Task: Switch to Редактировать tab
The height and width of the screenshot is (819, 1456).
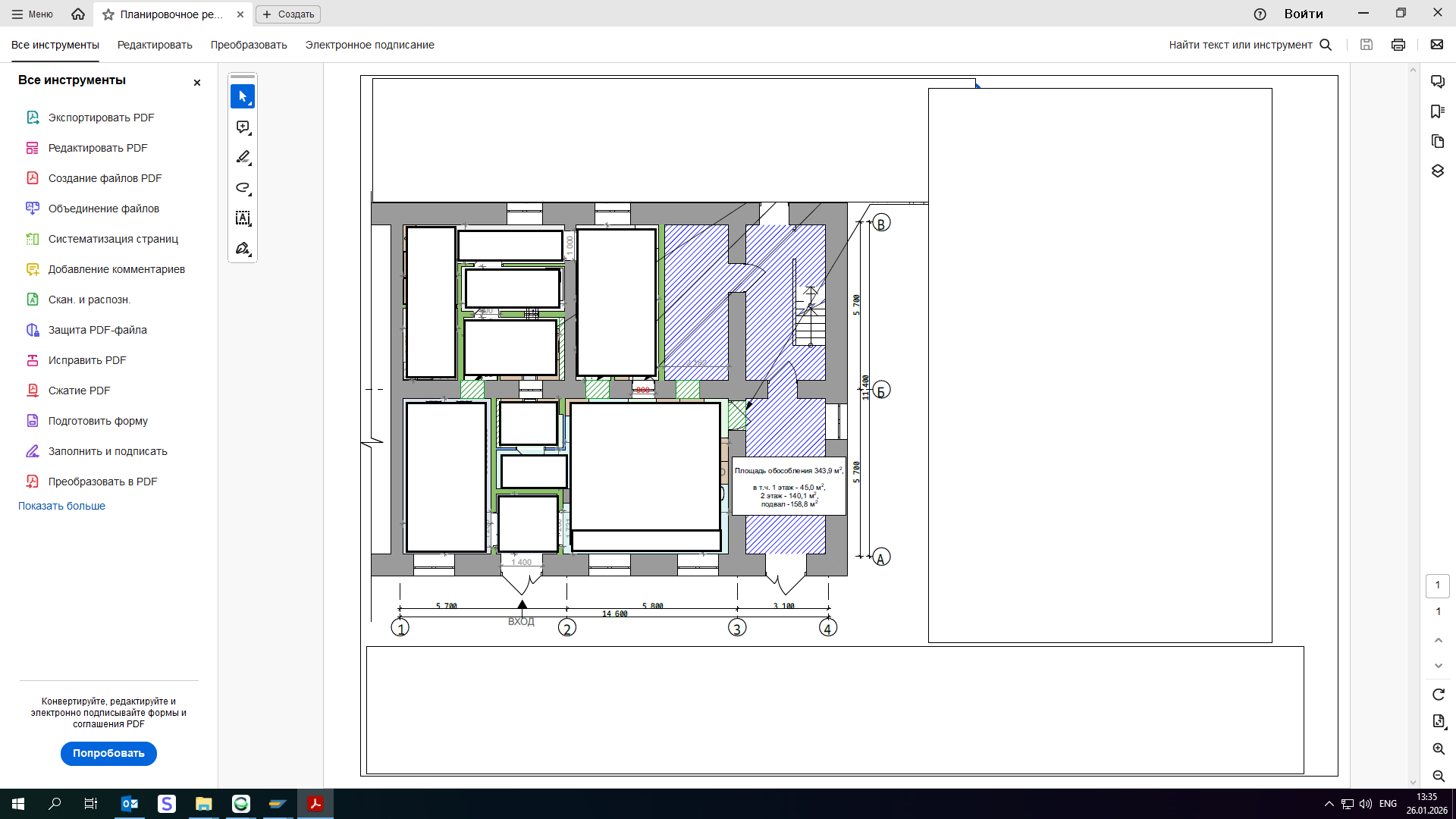Action: pyautogui.click(x=155, y=45)
